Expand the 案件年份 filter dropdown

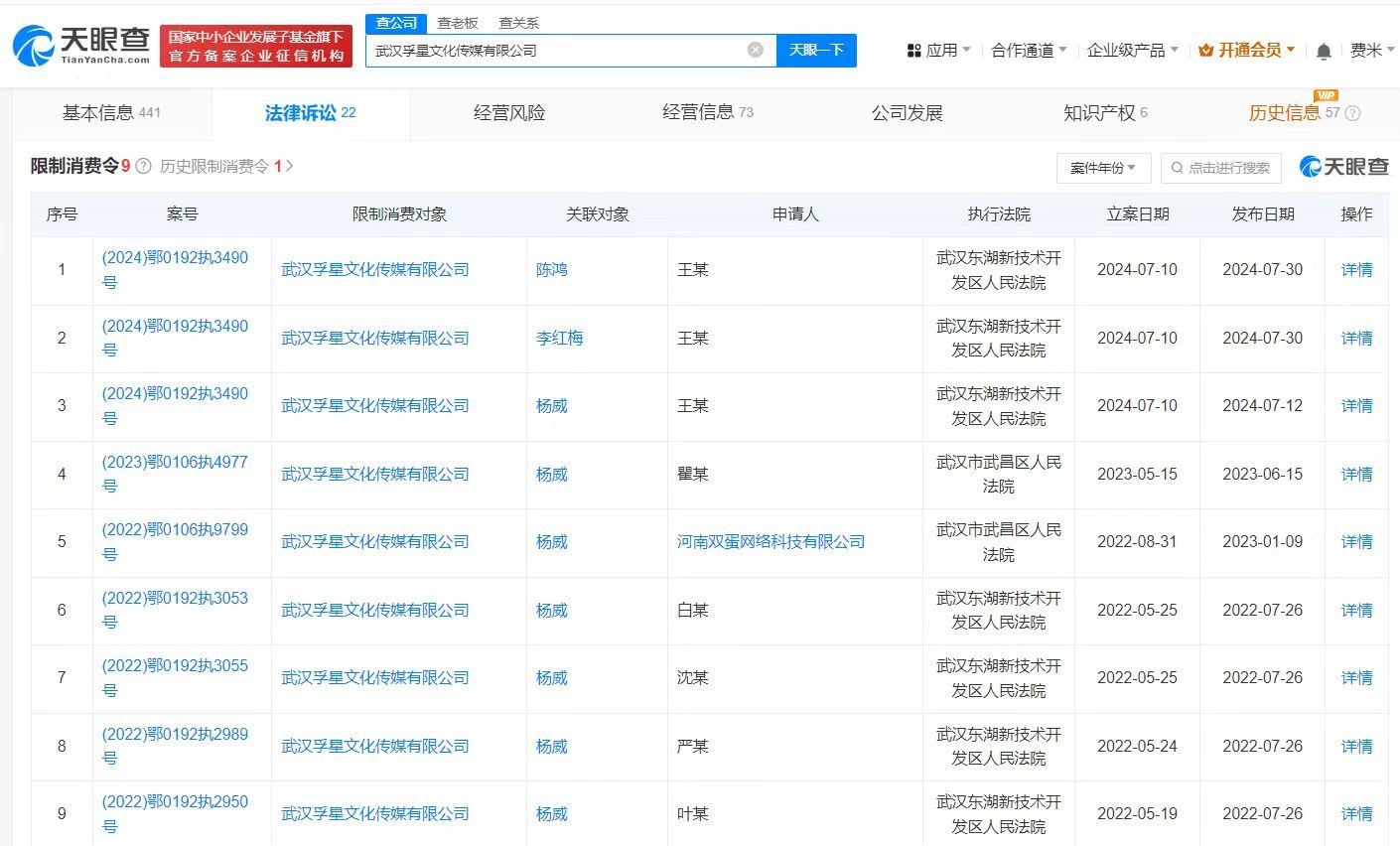pos(1102,167)
